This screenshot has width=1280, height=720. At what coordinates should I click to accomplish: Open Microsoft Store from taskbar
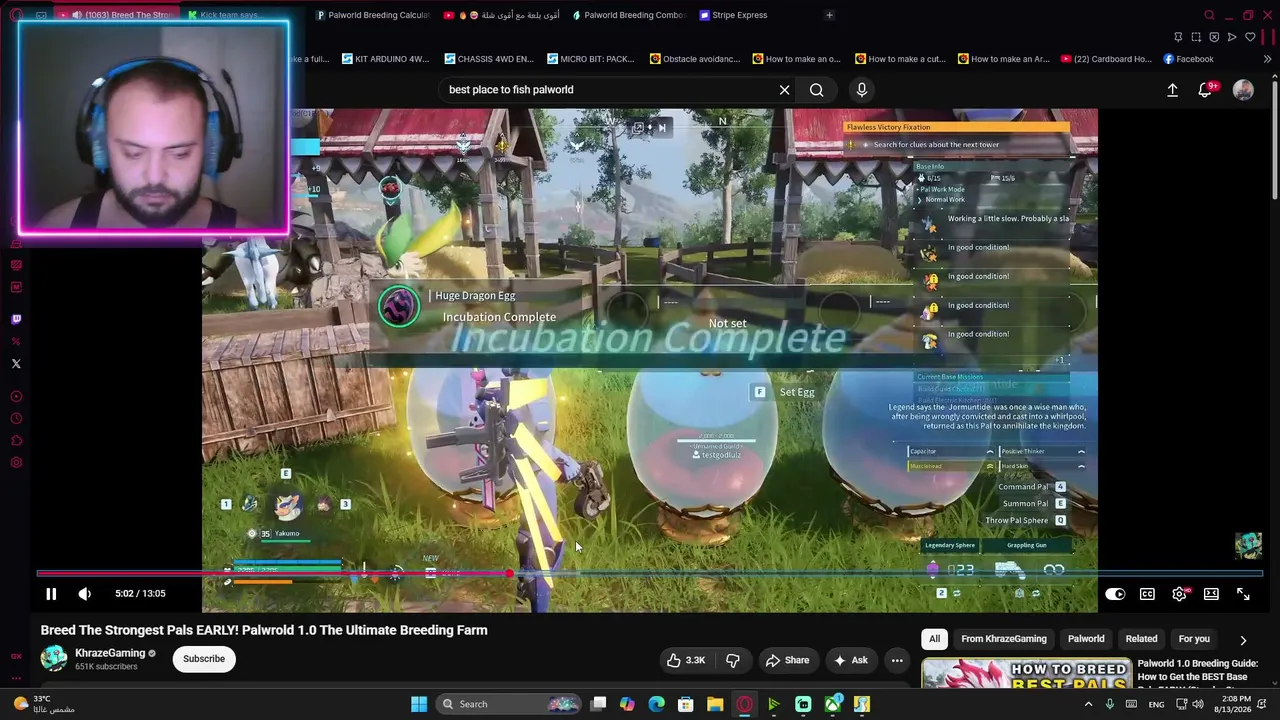685,704
